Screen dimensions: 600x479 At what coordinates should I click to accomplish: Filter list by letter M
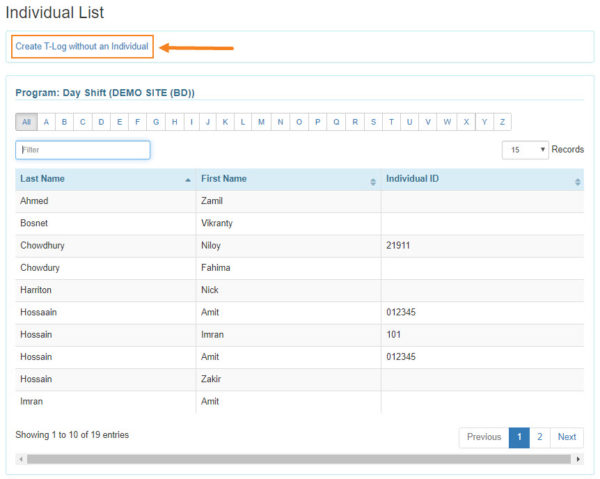tap(261, 122)
